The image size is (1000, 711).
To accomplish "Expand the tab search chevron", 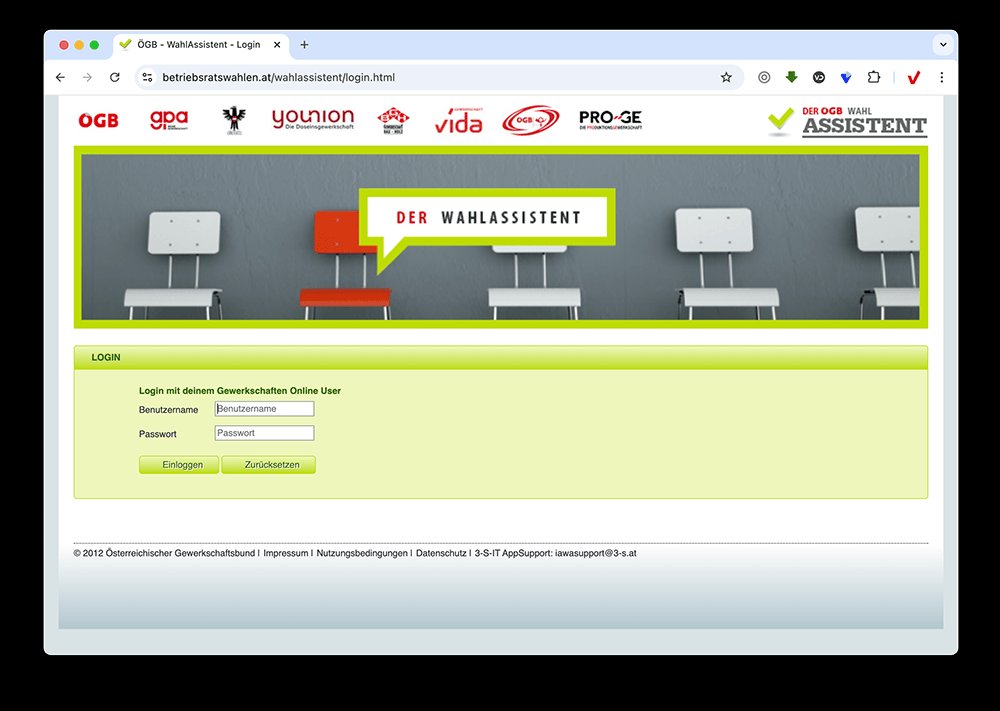I will tap(943, 44).
